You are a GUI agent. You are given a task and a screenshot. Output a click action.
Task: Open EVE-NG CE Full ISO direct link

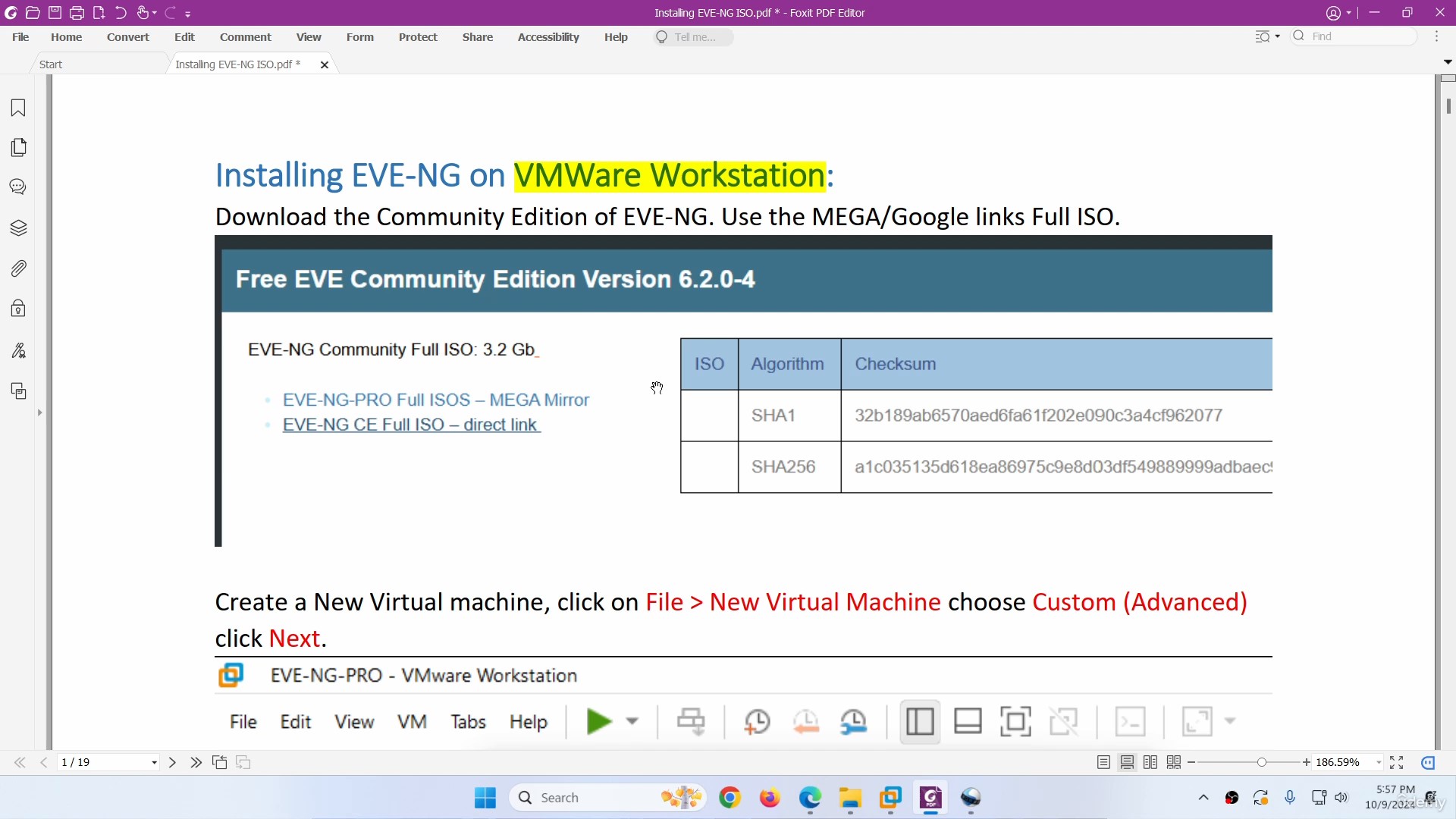click(x=411, y=425)
